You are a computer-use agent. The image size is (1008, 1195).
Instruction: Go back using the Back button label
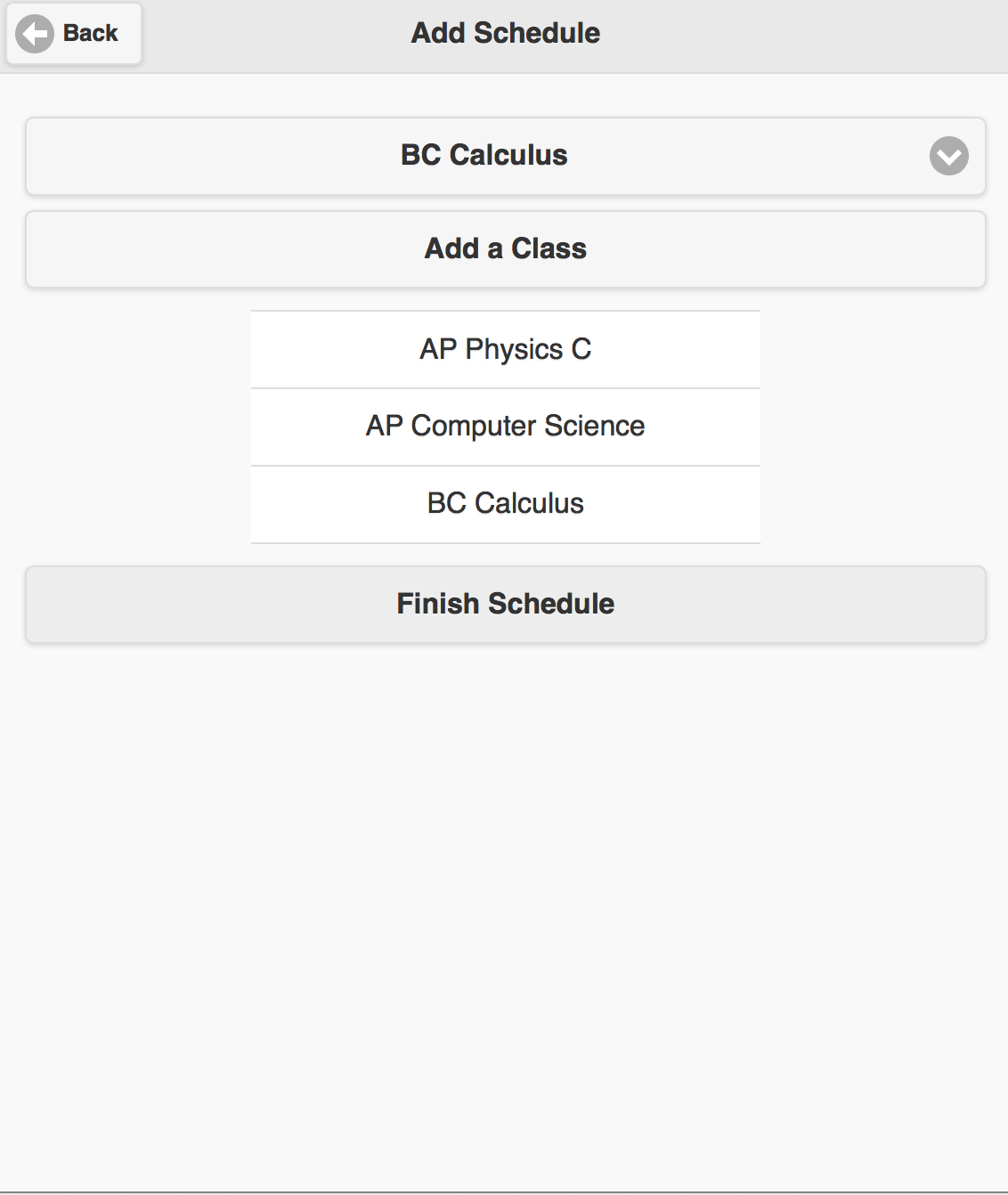pos(90,33)
